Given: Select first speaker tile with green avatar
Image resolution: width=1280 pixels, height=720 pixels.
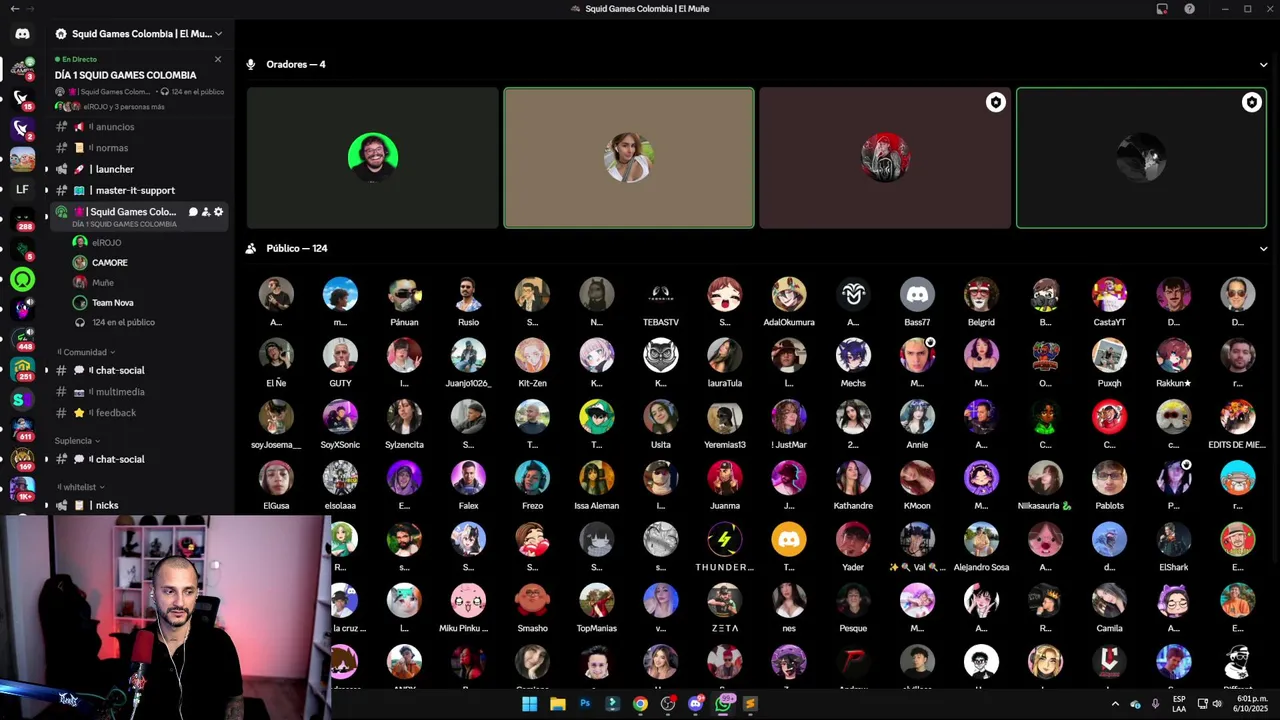Looking at the screenshot, I should tap(373, 158).
